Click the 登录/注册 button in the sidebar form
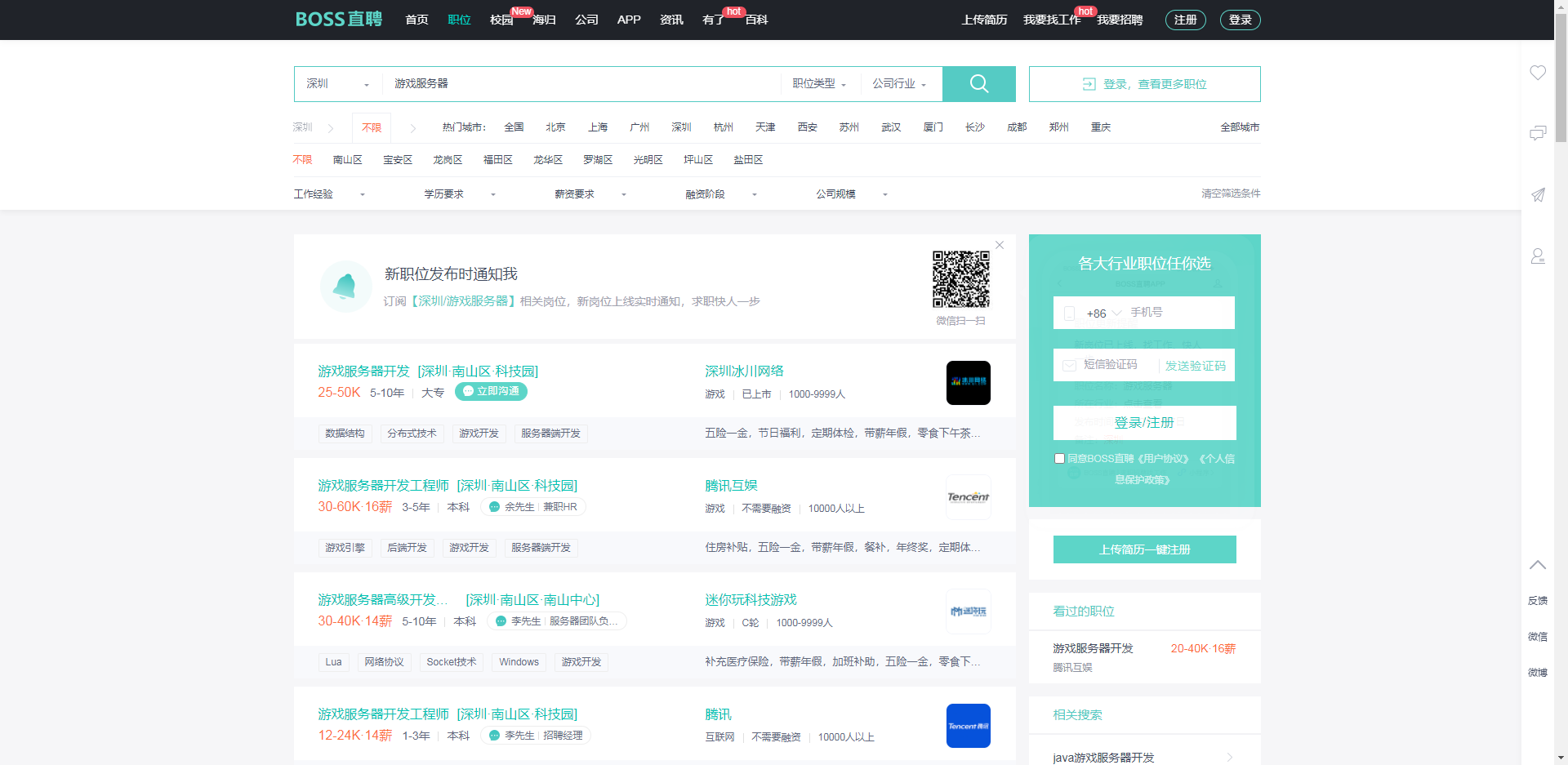This screenshot has width=1568, height=765. point(1144,423)
